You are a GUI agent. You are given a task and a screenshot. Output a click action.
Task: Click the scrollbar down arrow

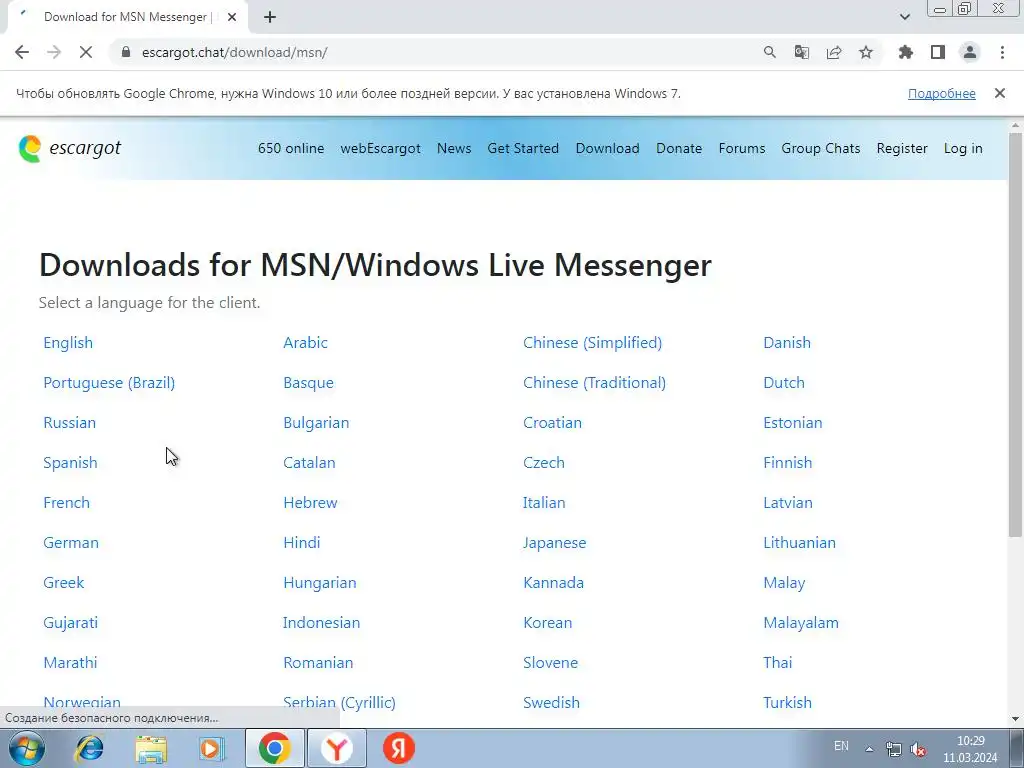pyautogui.click(x=1016, y=719)
